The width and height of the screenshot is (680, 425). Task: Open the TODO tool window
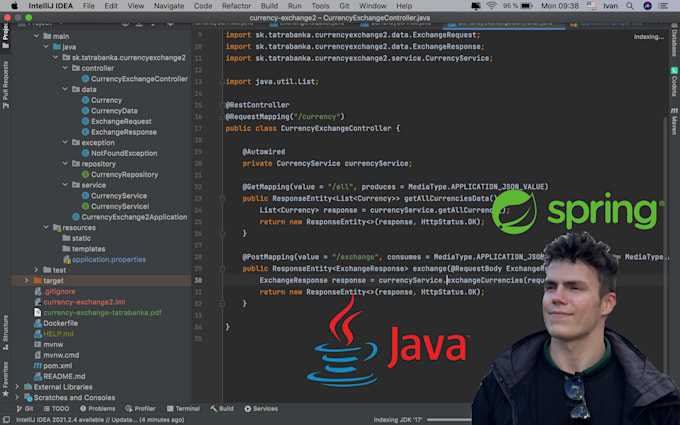[56, 409]
